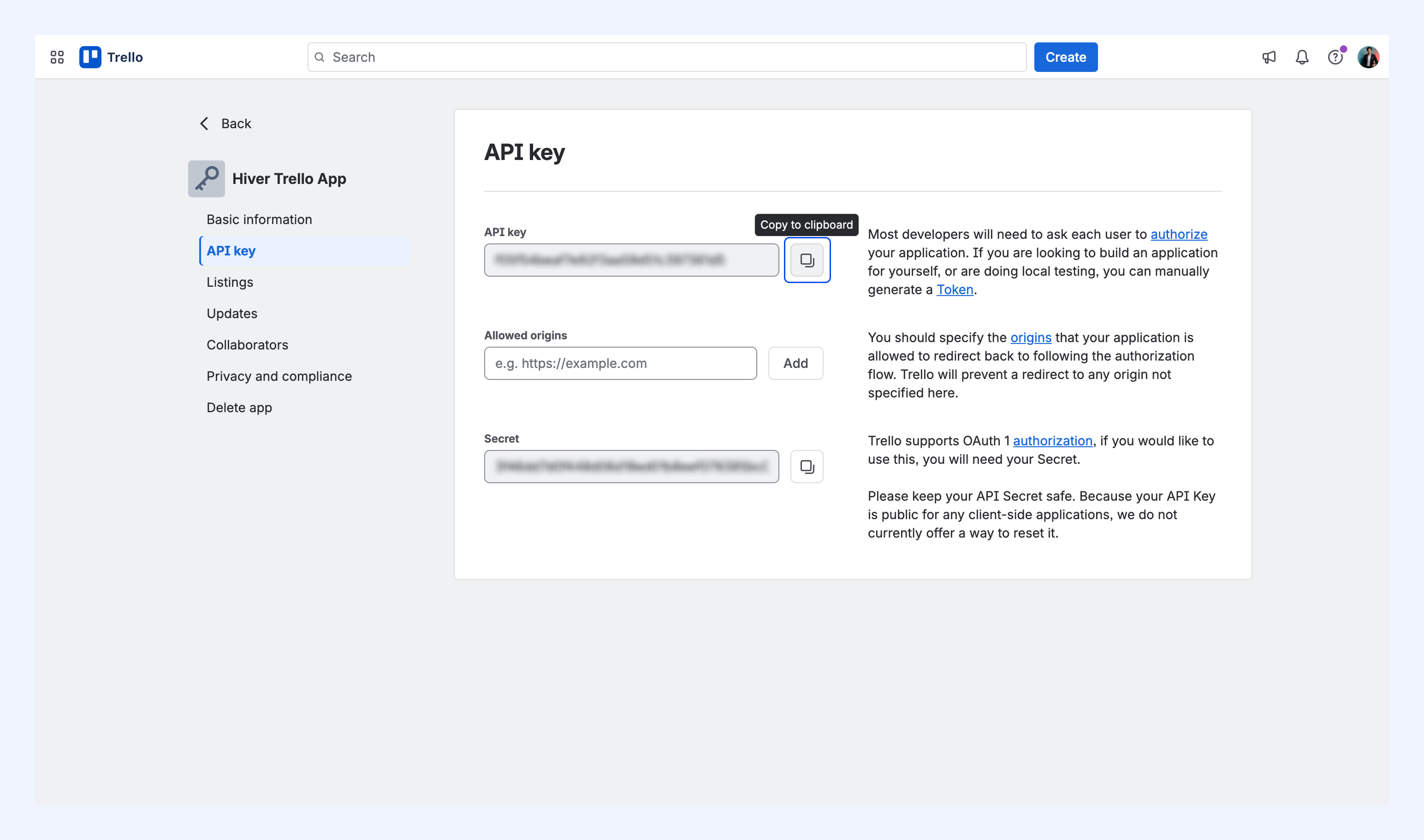Click the Secret field label

502,439
